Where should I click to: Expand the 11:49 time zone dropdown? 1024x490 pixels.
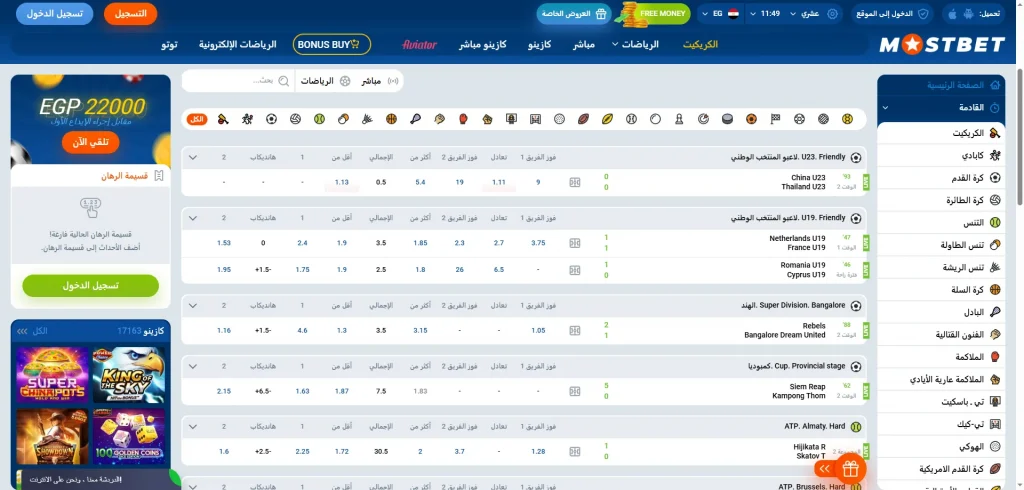click(771, 14)
